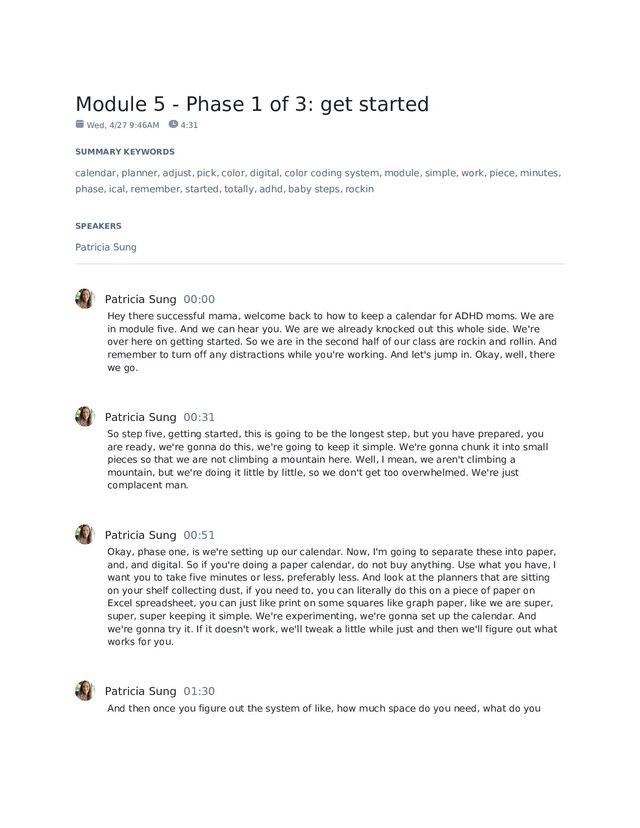This screenshot has height=828, width=640.
Task: Click the Wed, 4/27 9:46AM date text
Action: (x=123, y=125)
